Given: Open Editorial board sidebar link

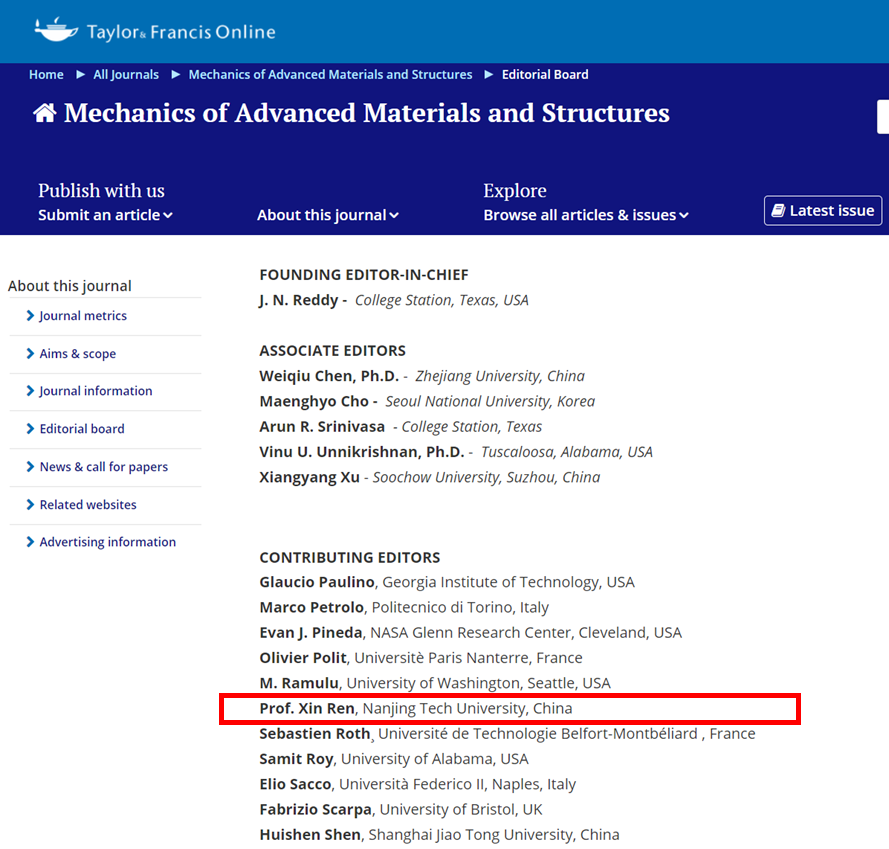Looking at the screenshot, I should 82,429.
